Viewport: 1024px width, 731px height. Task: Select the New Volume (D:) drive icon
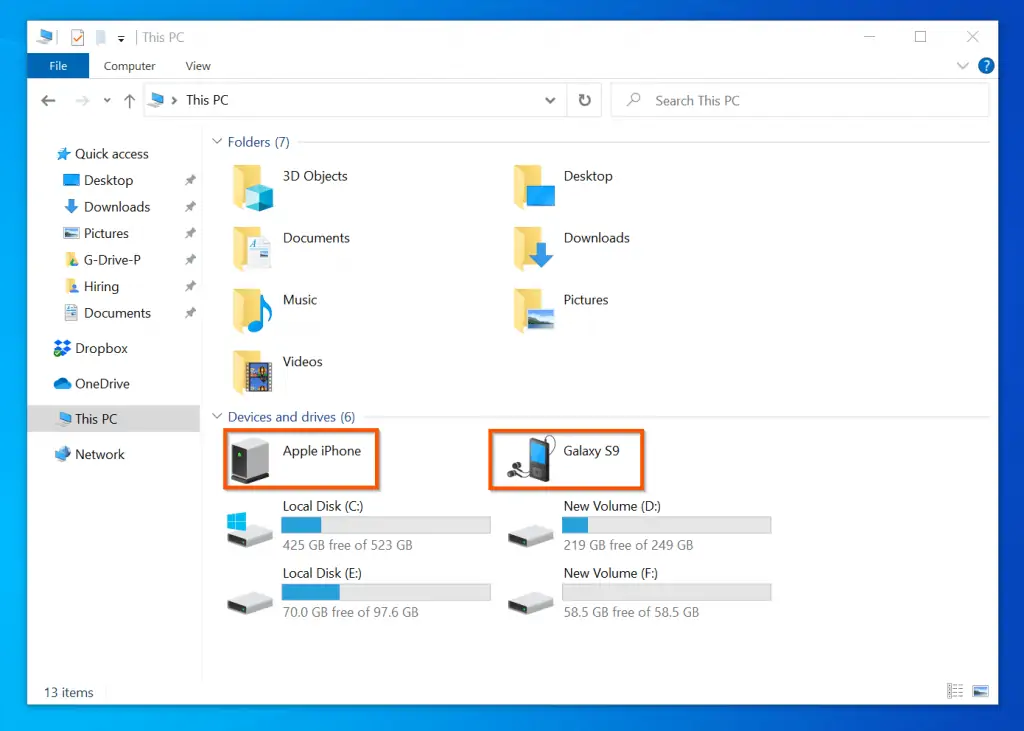point(530,536)
